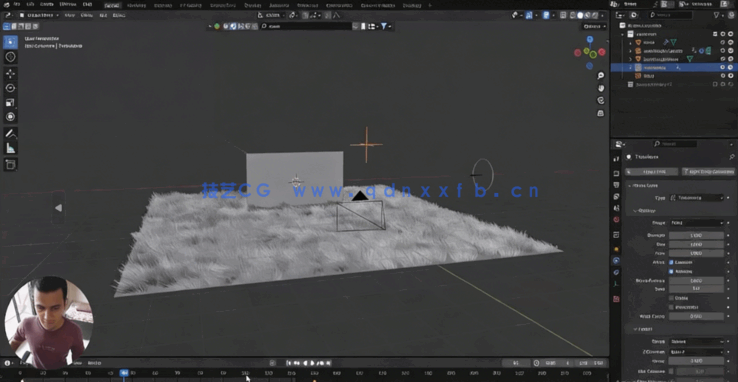
Task: Click the Force Field button
Action: [652, 172]
